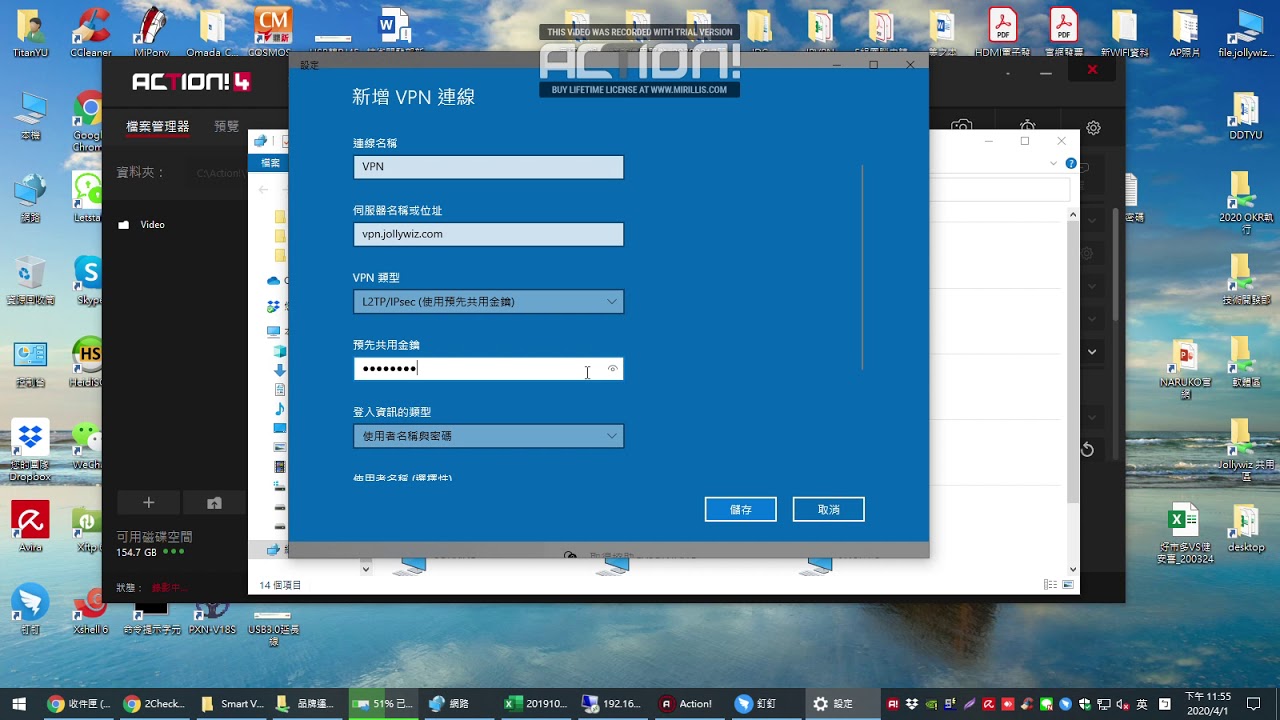Click the add folder plus button in Action!
This screenshot has width=1280, height=720.
(x=148, y=502)
